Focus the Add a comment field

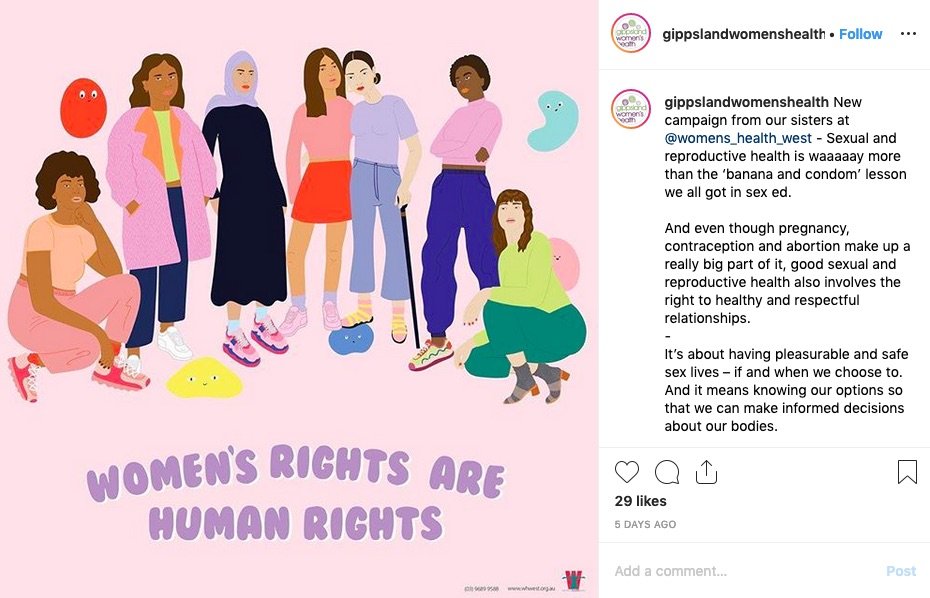pos(740,571)
